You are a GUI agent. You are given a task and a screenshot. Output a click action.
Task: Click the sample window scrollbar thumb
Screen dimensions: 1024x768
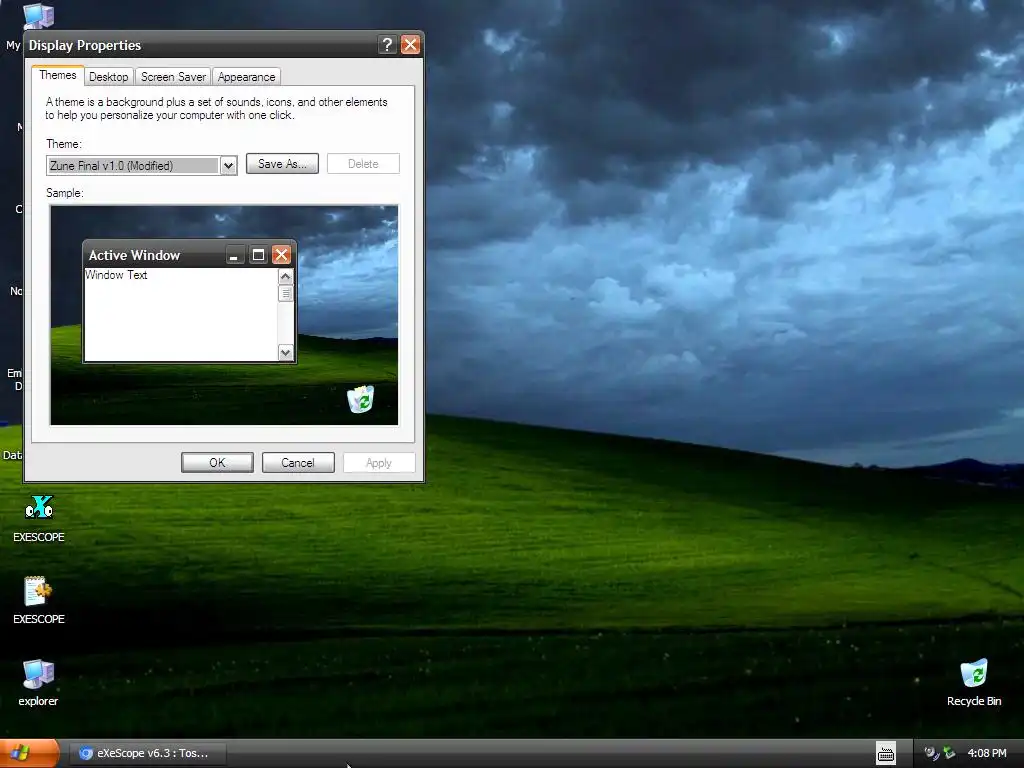[285, 293]
